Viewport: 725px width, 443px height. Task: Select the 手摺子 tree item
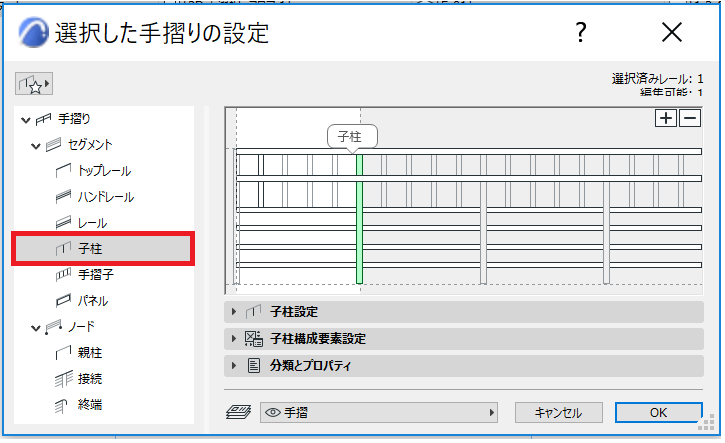pos(96,275)
